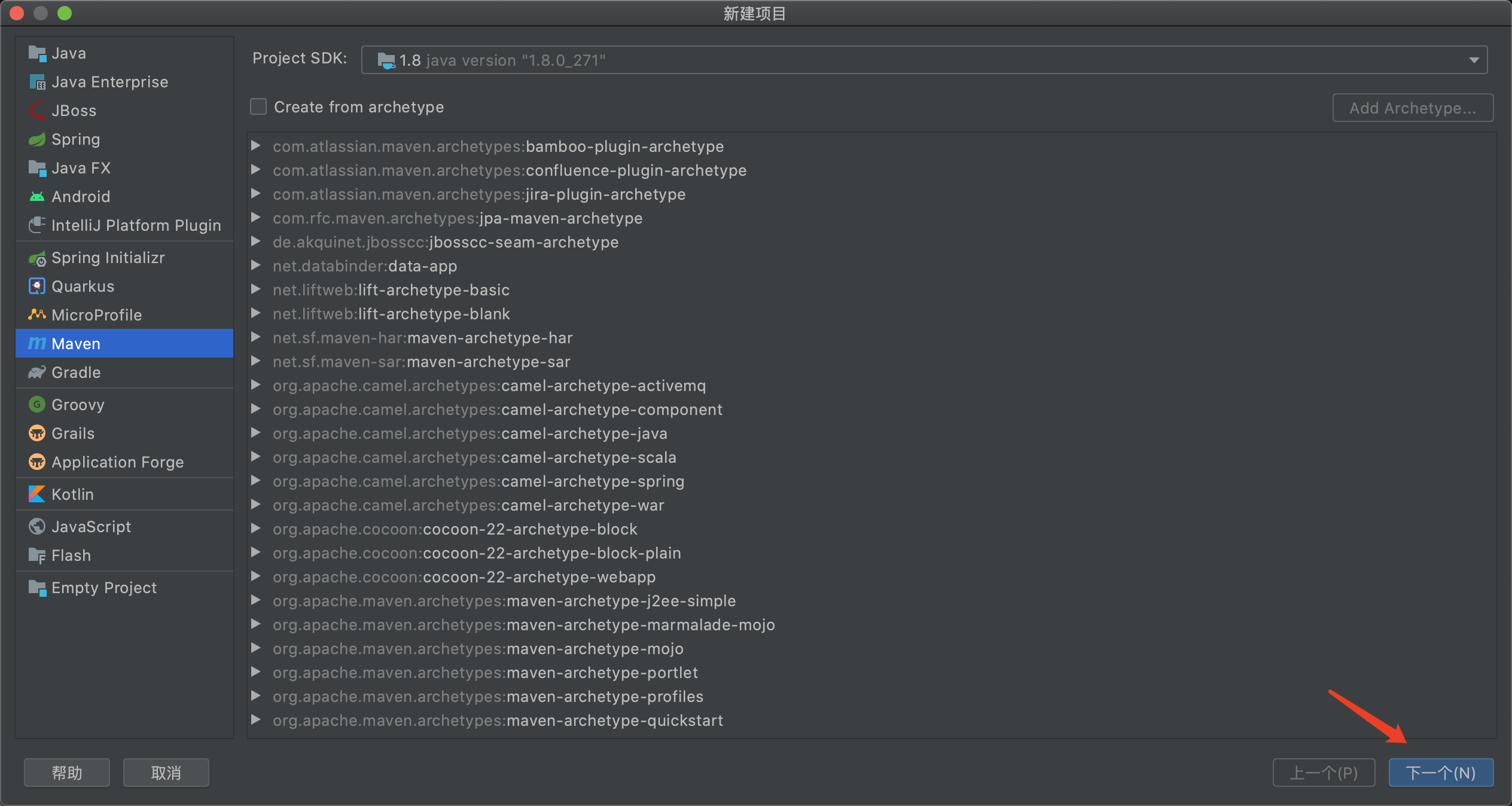This screenshot has width=1512, height=806.
Task: Click the Android robot icon
Action: (37, 197)
